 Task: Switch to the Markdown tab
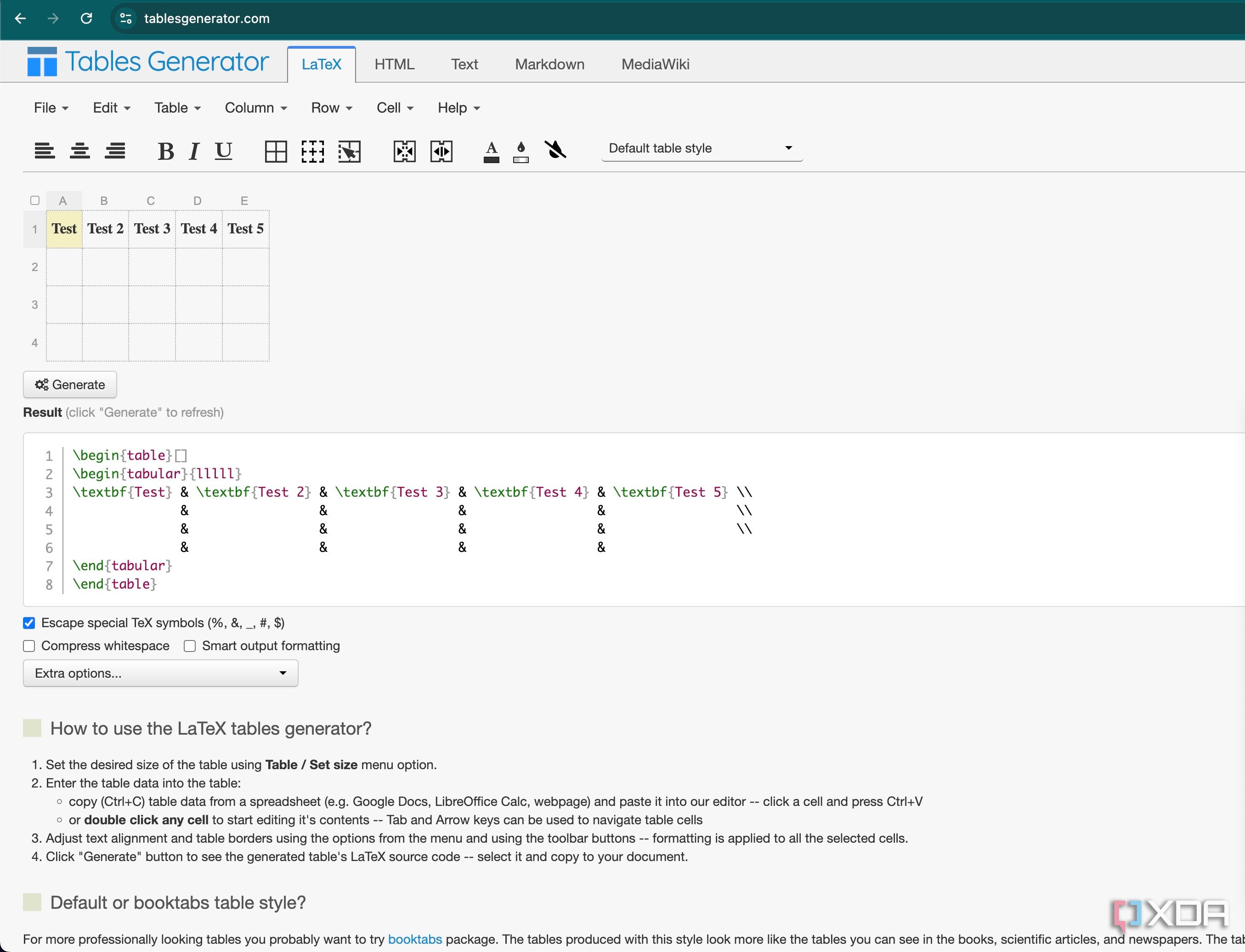(x=549, y=64)
